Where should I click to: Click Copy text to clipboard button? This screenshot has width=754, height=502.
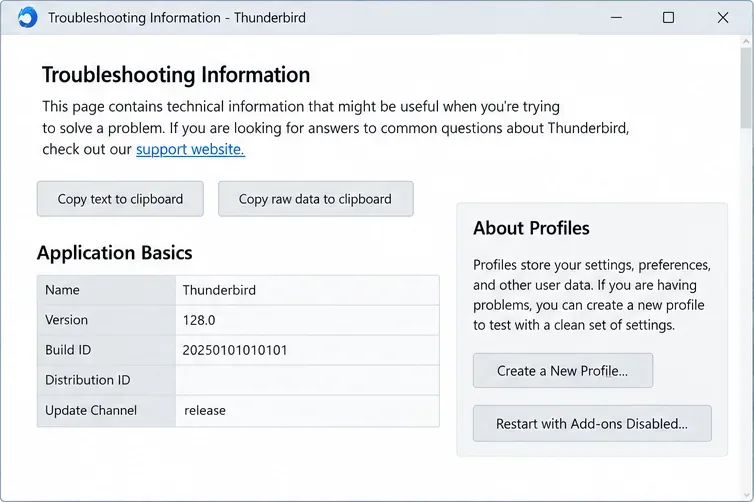pos(120,199)
